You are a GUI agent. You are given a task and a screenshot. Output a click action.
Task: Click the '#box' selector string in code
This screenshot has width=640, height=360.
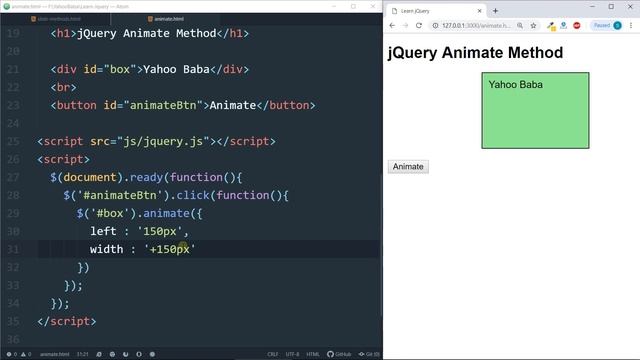pos(110,213)
